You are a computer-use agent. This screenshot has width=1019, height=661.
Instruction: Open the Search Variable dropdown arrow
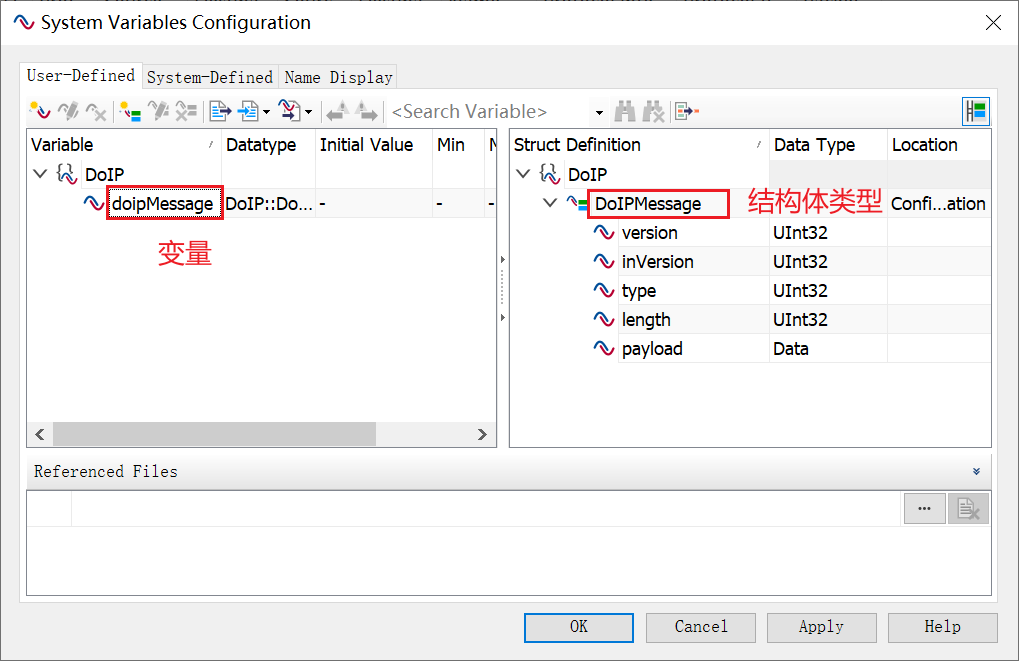(x=599, y=112)
